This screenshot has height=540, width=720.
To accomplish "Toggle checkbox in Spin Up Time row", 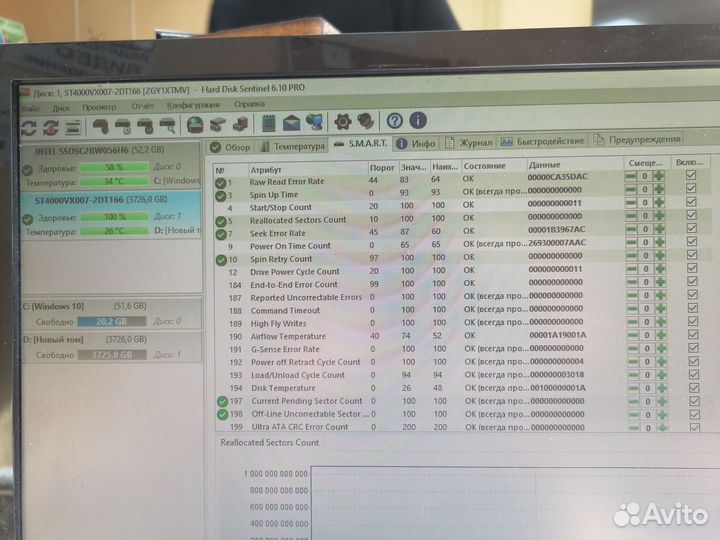I will (691, 188).
